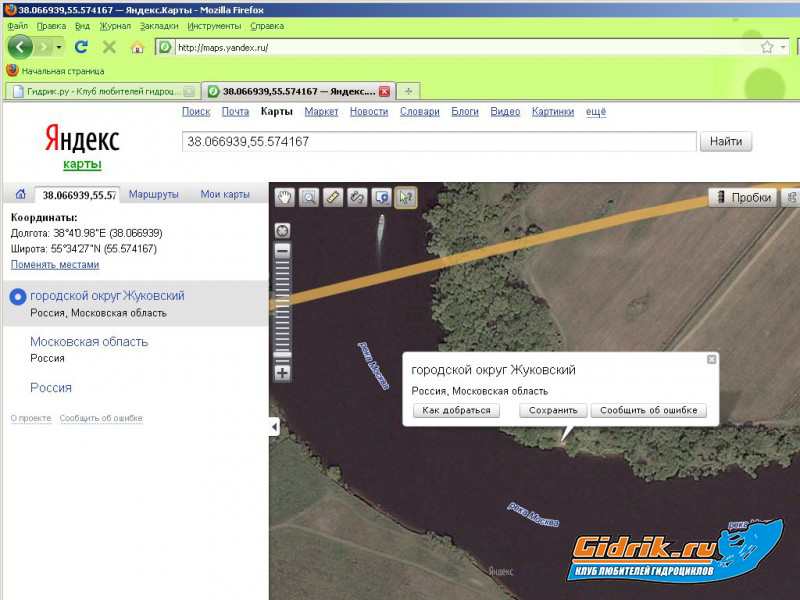Click the zoom out minus button
Image resolution: width=800 pixels, height=600 pixels.
click(x=282, y=251)
